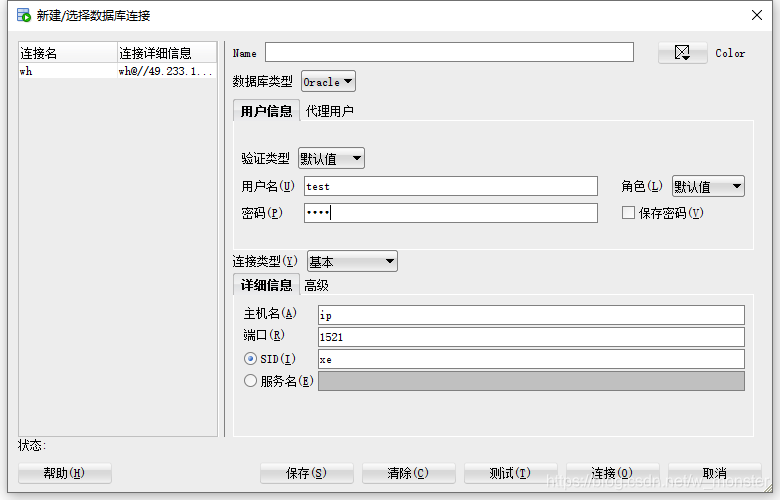Click the 连接名 column header

[68, 53]
